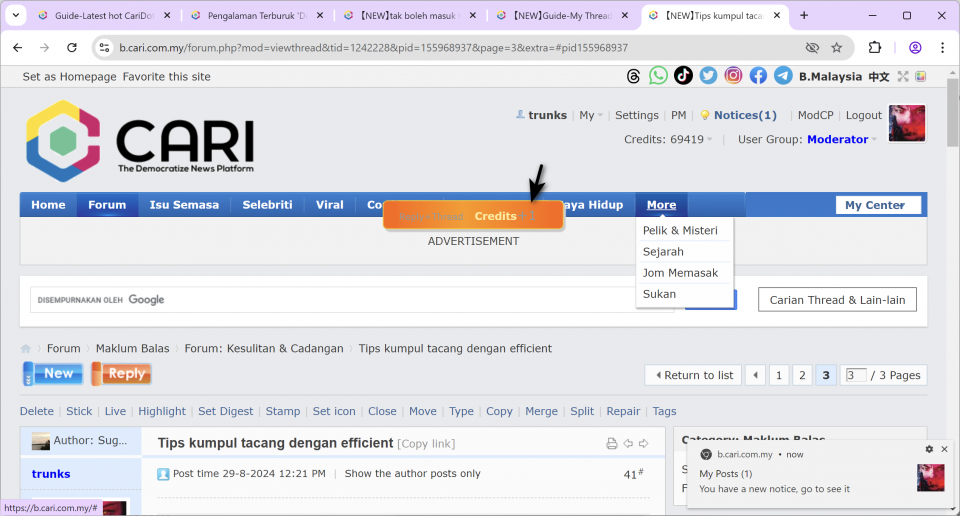
Task: Open ModCP link
Action: [816, 115]
